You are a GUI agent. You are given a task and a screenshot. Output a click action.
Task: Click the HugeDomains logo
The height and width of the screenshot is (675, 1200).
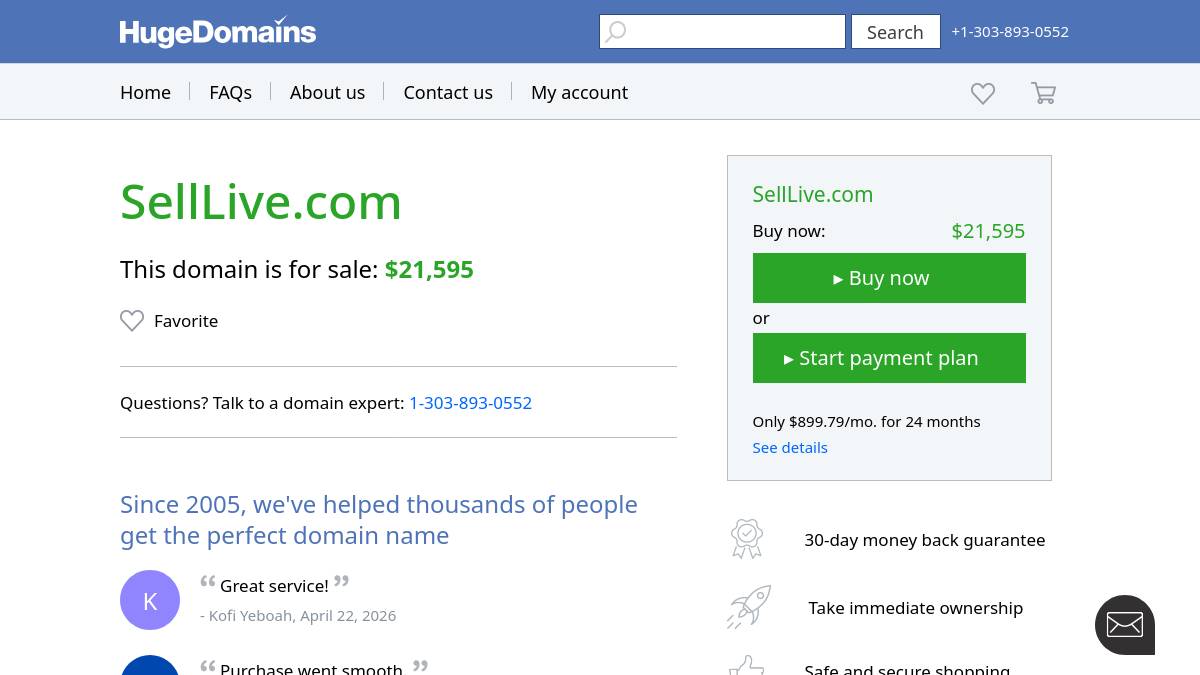pyautogui.click(x=218, y=32)
